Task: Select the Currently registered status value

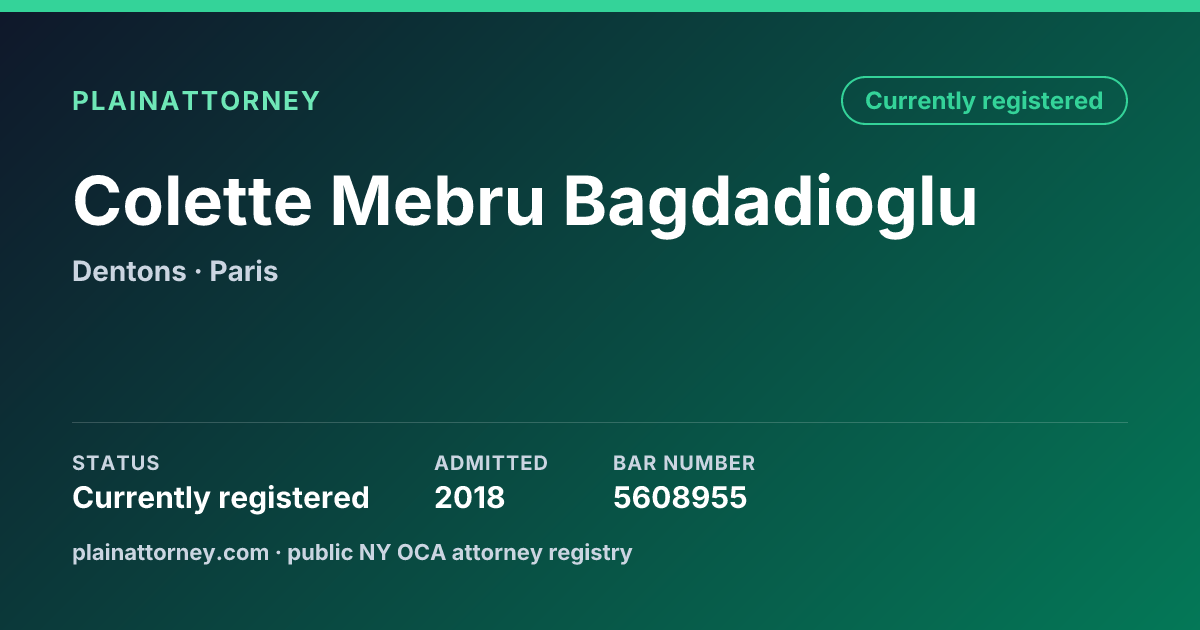Action: 221,498
